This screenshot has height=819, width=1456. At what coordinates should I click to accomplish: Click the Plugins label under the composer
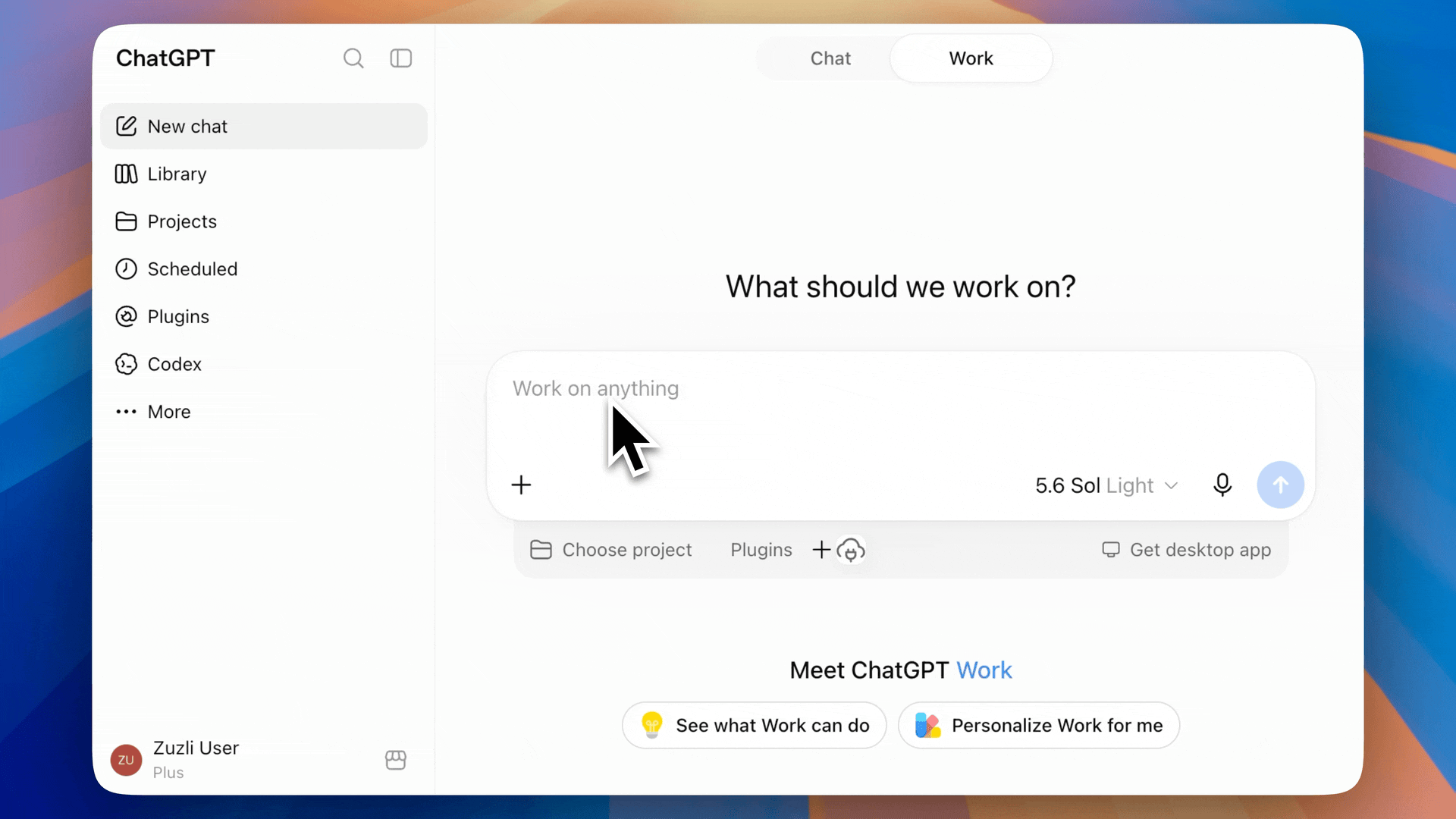pos(761,550)
